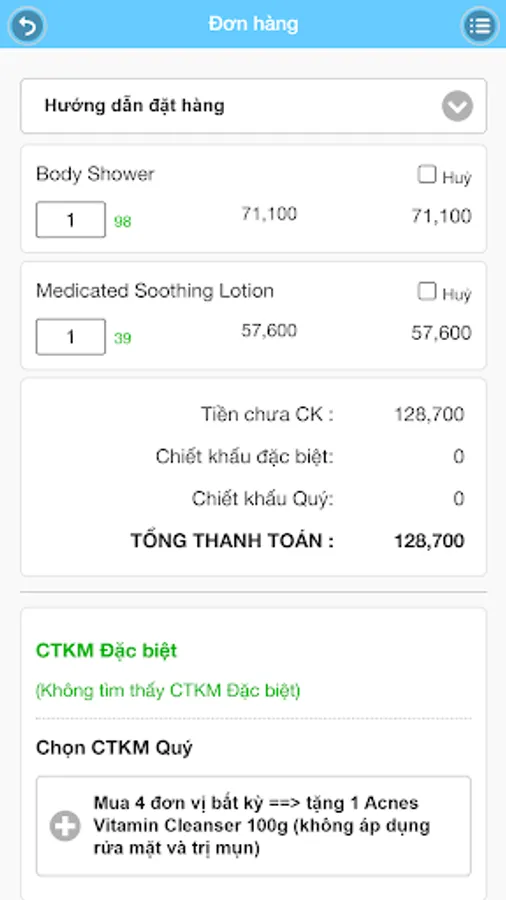Viewport: 506px width, 900px height.
Task: Check Huỷ box for Medicated Soothing Lotion
Action: point(427,292)
